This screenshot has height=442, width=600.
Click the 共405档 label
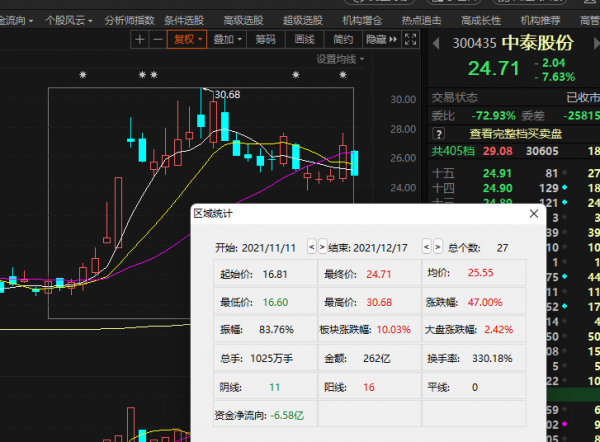[x=453, y=151]
